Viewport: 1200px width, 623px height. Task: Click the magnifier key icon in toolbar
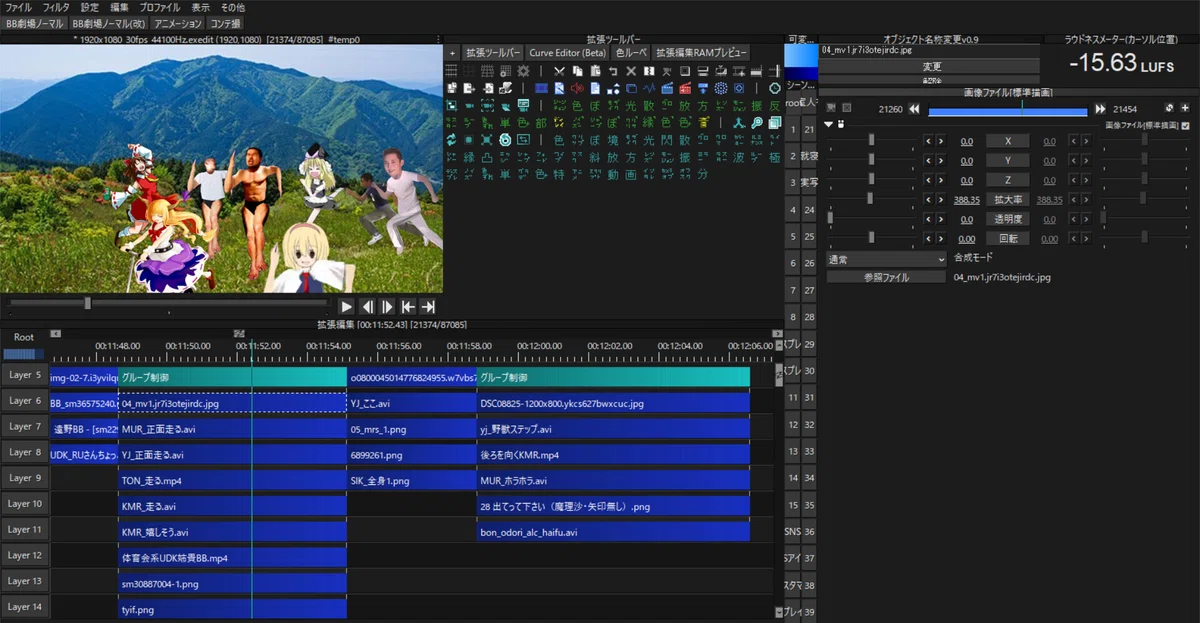point(756,123)
